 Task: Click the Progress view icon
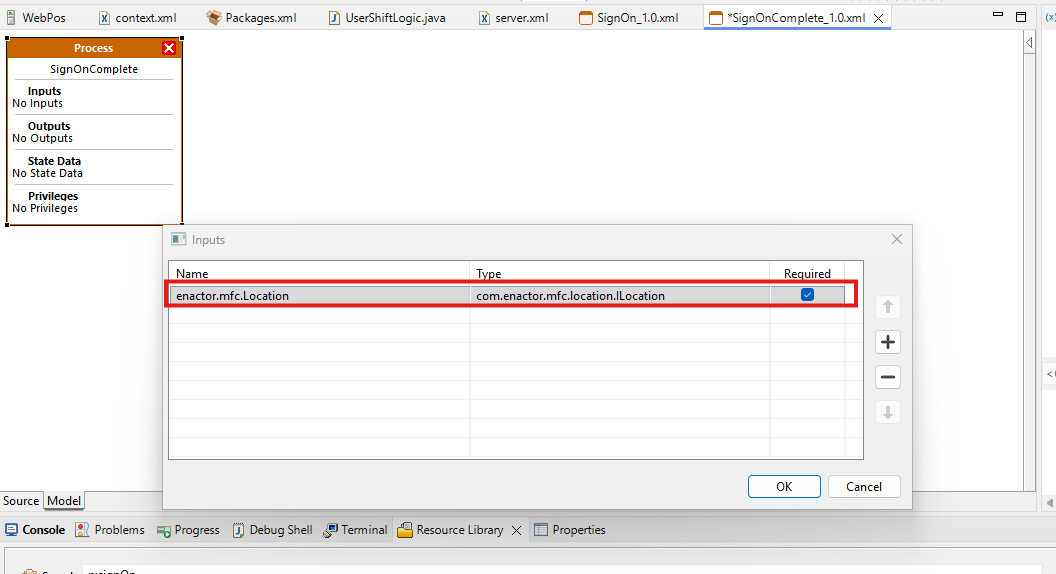tap(164, 531)
